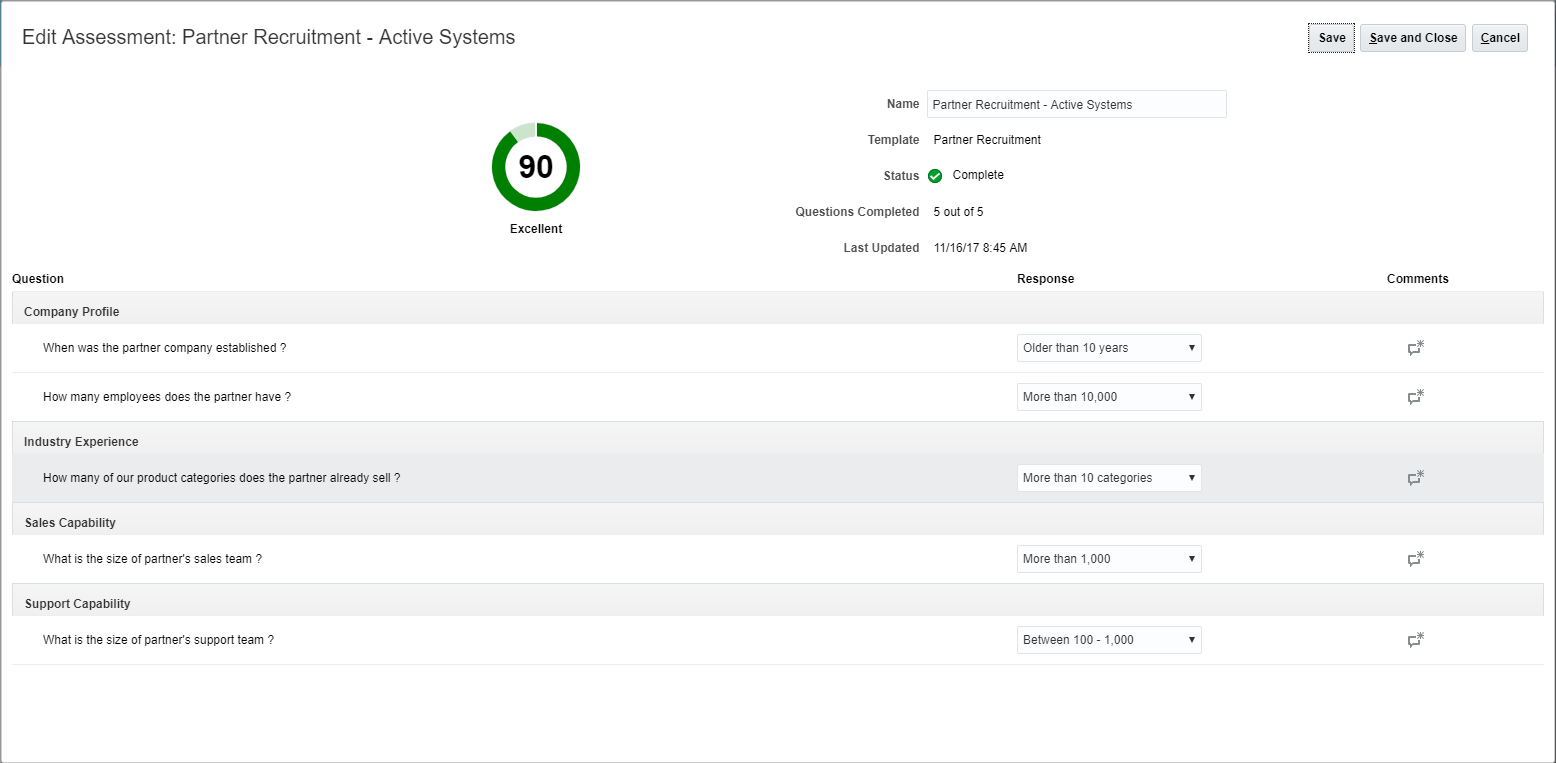
Task: Select the Company Profile section header
Action: (72, 312)
